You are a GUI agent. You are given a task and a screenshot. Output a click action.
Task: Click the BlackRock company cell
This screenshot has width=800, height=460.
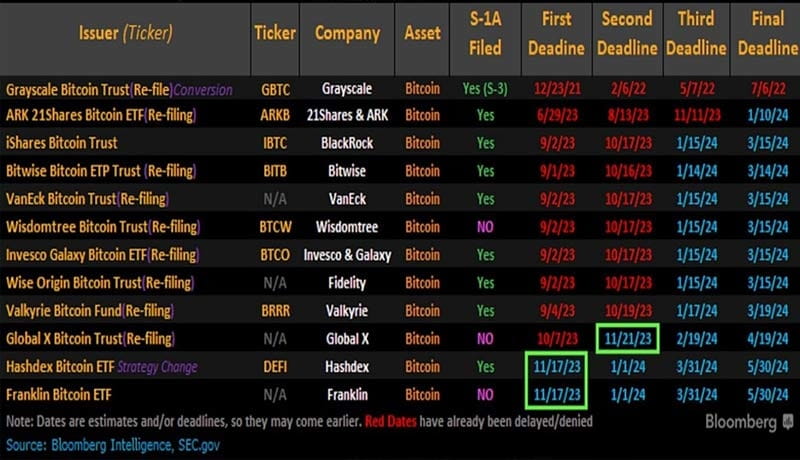(x=347, y=143)
